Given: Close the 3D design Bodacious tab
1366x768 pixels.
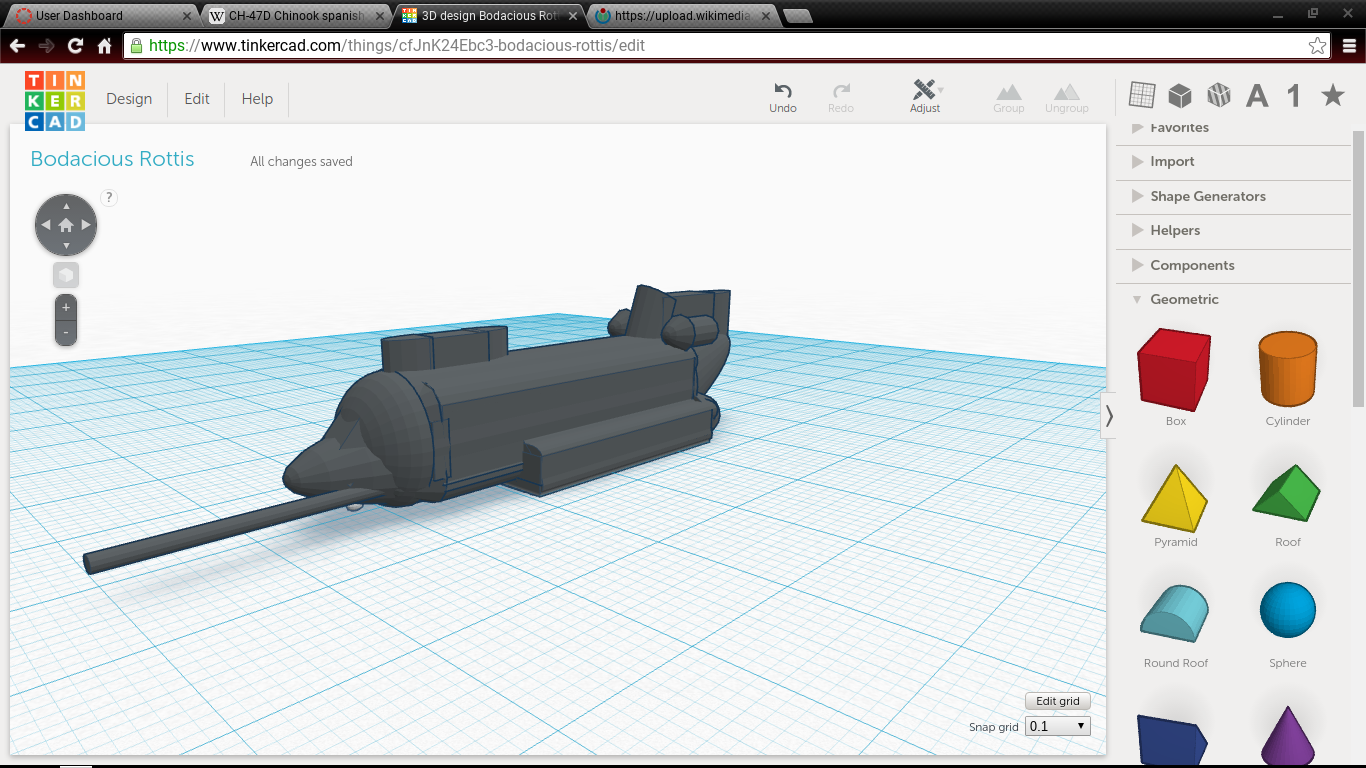Looking at the screenshot, I should coord(573,16).
